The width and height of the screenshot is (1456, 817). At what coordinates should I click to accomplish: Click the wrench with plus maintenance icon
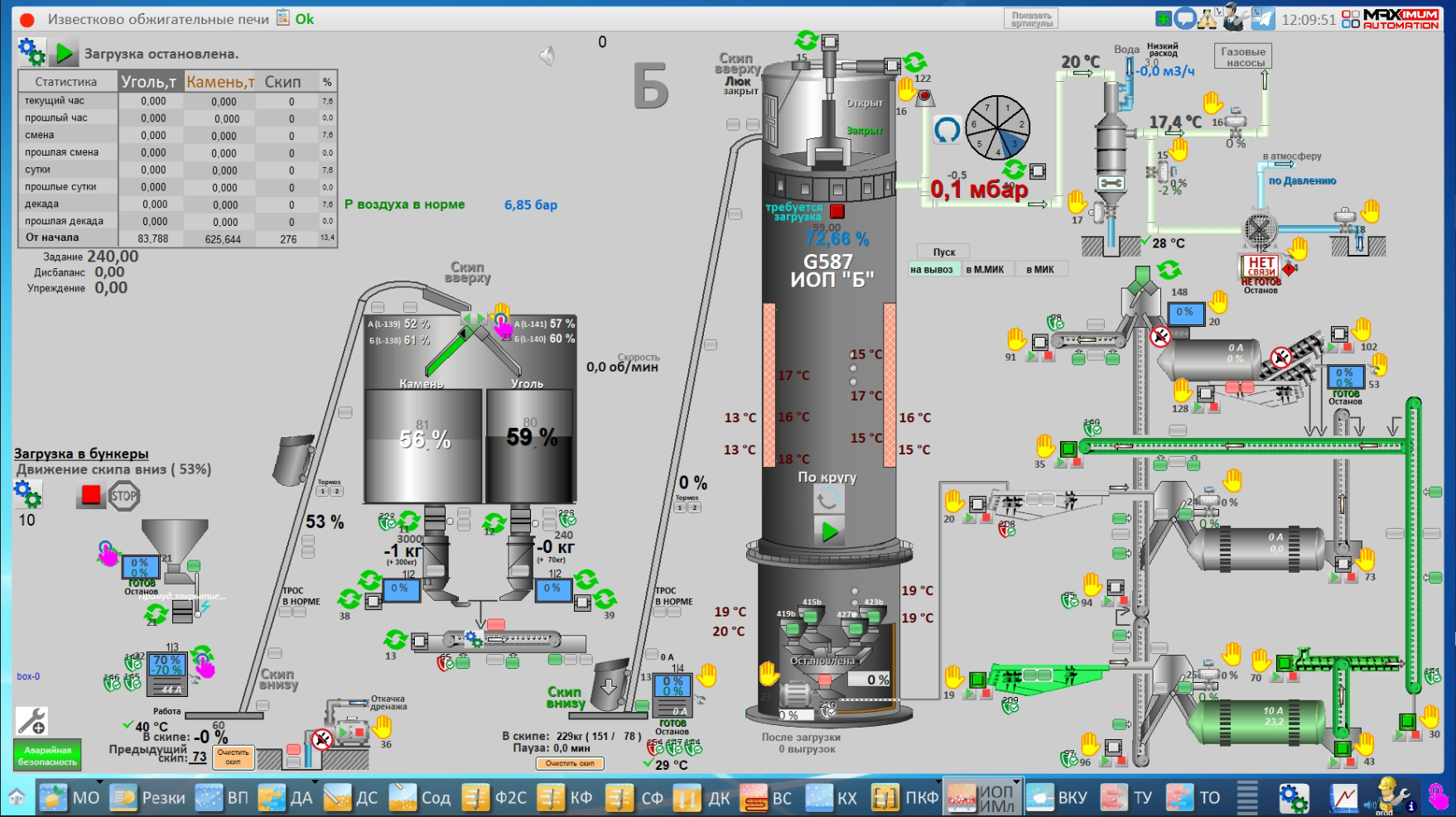[x=31, y=721]
